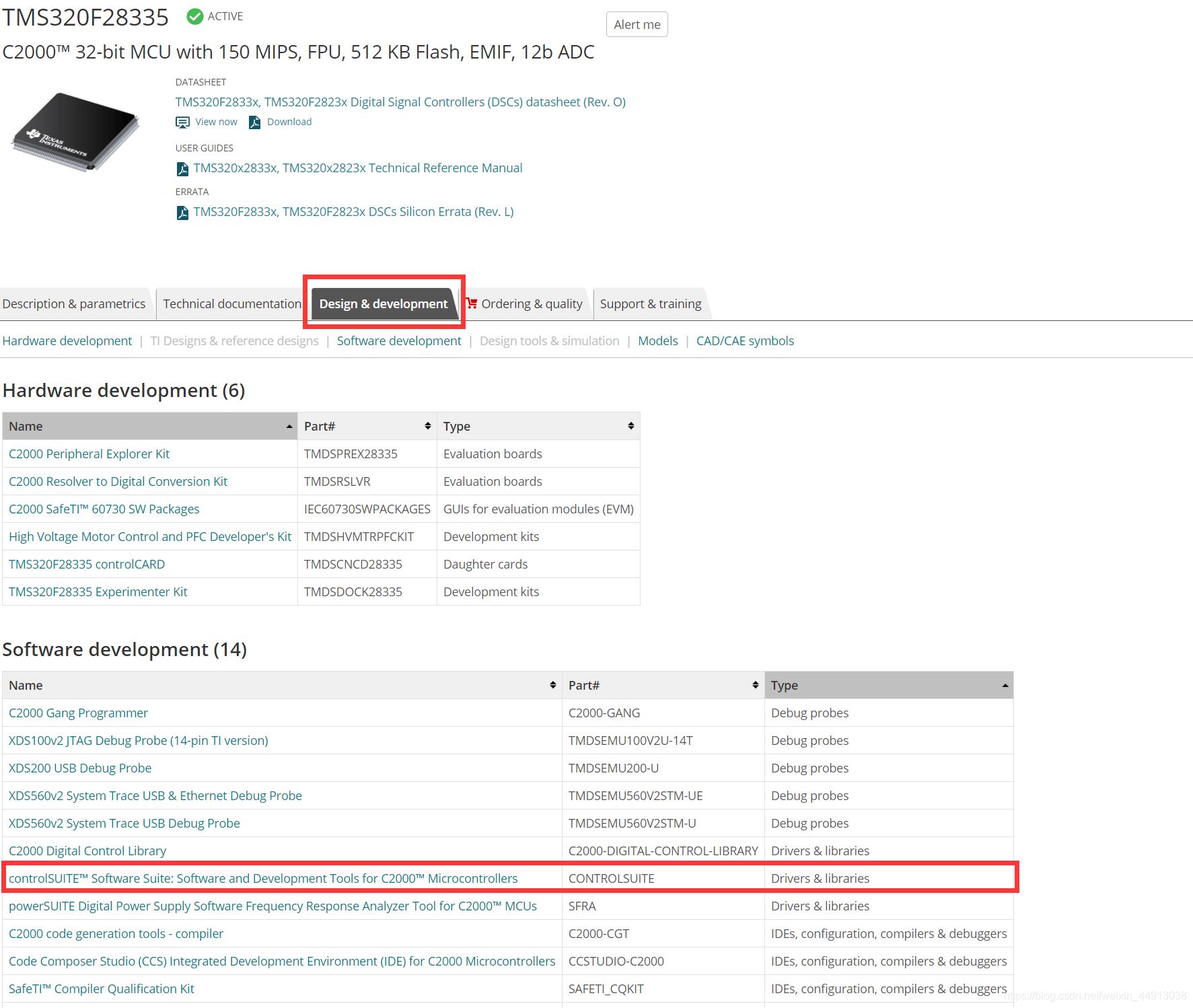
Task: Open the CAD/CAE symbols link
Action: point(745,341)
